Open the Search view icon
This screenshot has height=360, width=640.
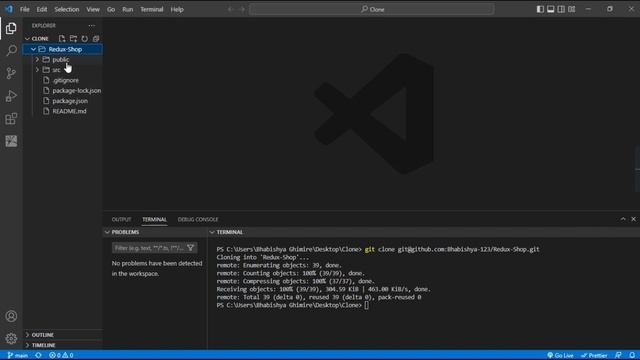[11, 51]
